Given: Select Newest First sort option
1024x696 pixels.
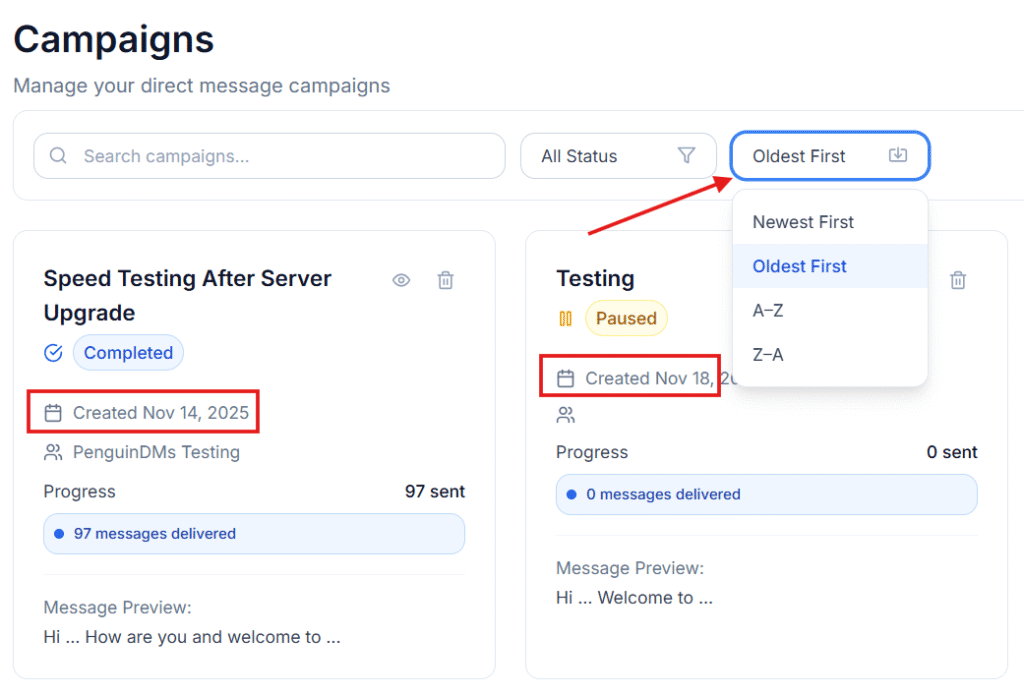Looking at the screenshot, I should click(x=803, y=222).
